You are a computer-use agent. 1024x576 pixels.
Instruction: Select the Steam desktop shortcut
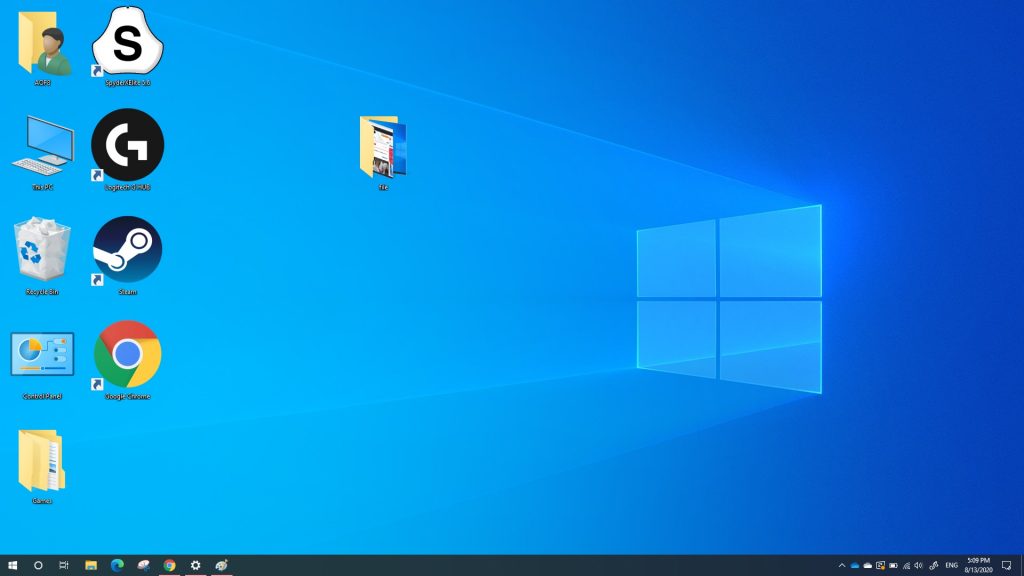(x=127, y=255)
